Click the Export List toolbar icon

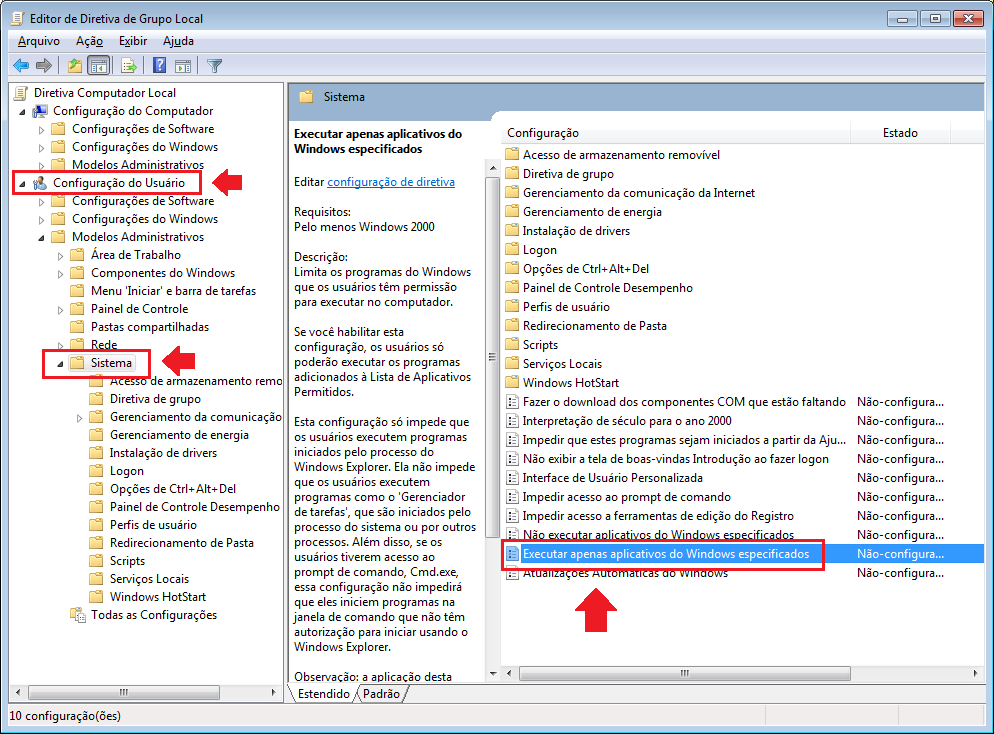coord(129,65)
